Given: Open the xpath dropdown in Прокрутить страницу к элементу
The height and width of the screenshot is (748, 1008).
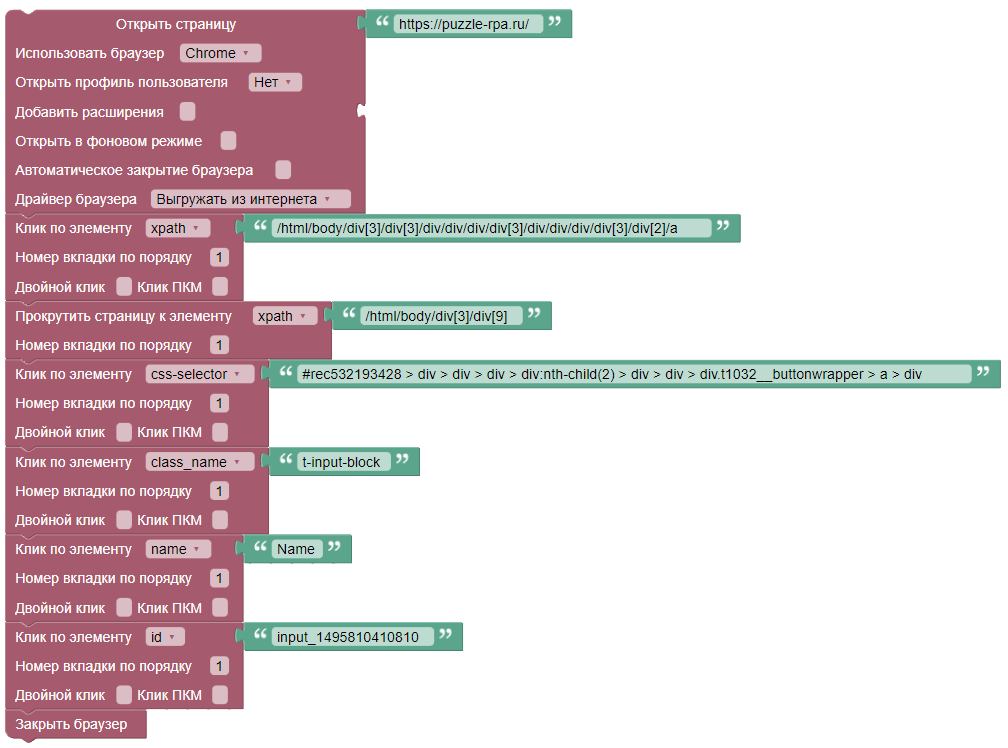Looking at the screenshot, I should pos(285,316).
